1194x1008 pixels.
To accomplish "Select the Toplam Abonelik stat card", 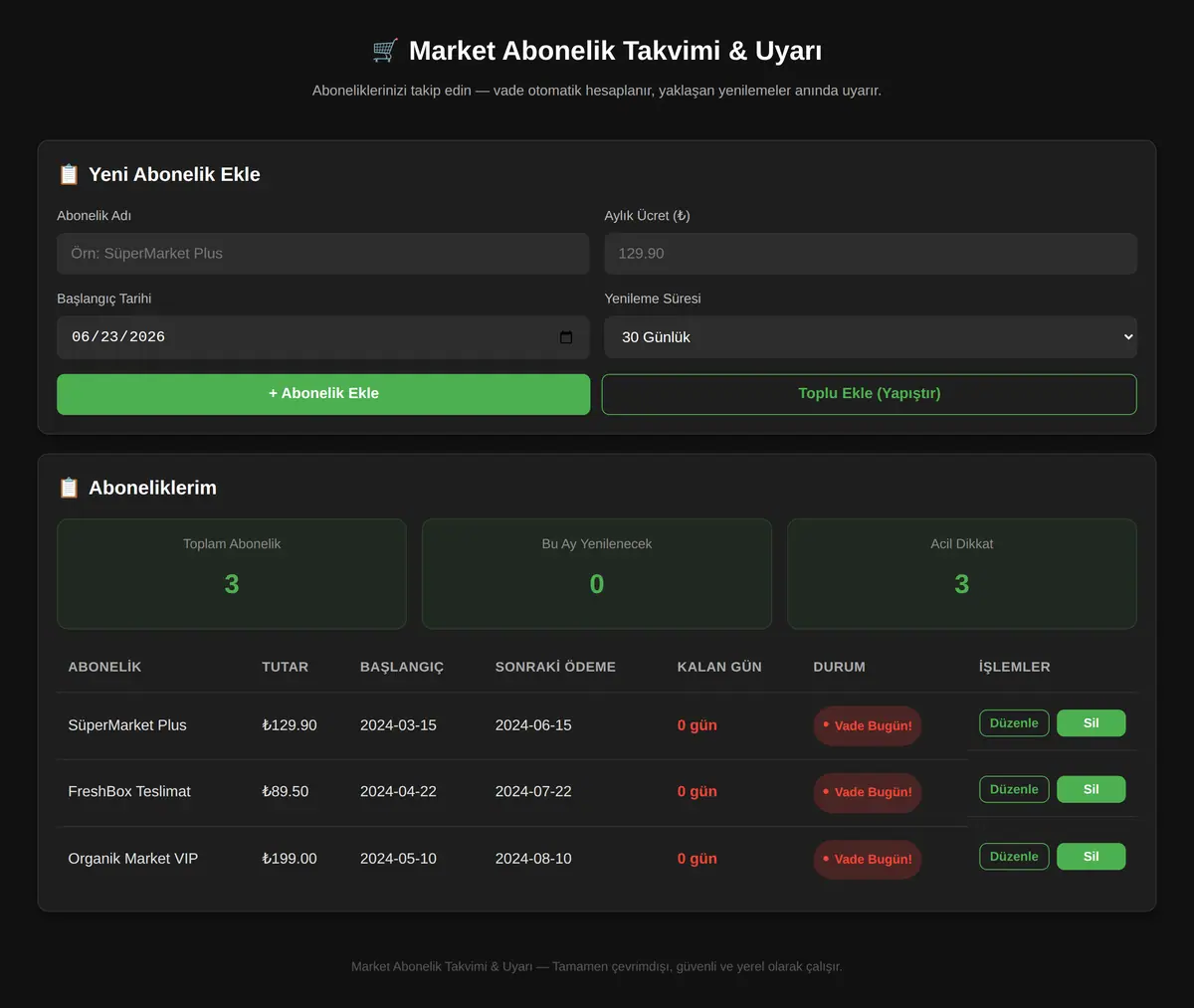I will pos(232,574).
